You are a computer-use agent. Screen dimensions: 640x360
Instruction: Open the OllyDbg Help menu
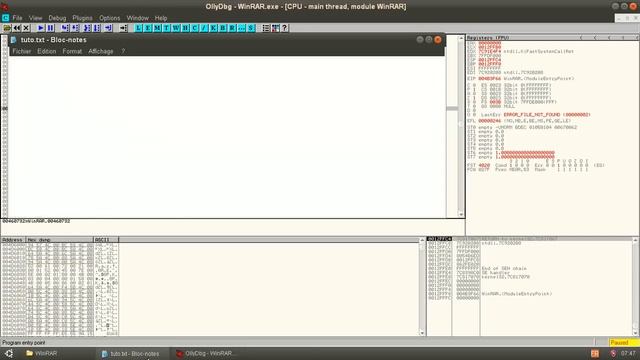tap(161, 18)
